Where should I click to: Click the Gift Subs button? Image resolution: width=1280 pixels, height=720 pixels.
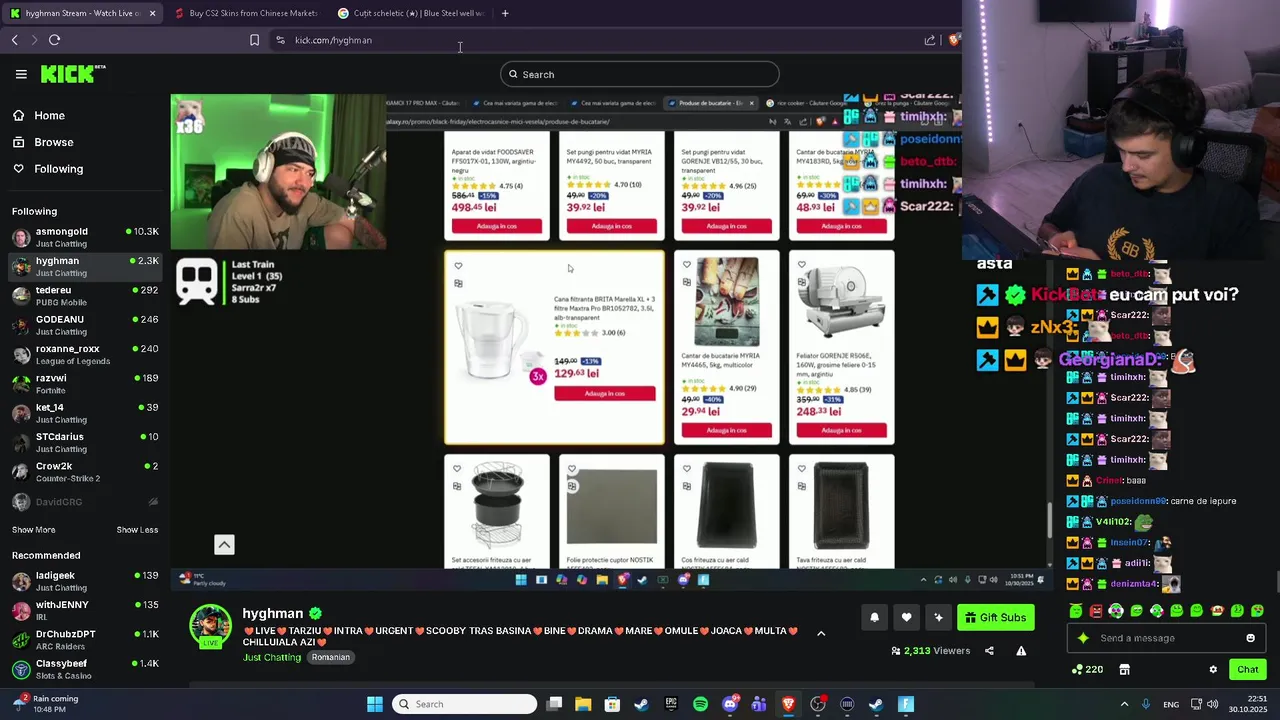click(x=995, y=617)
